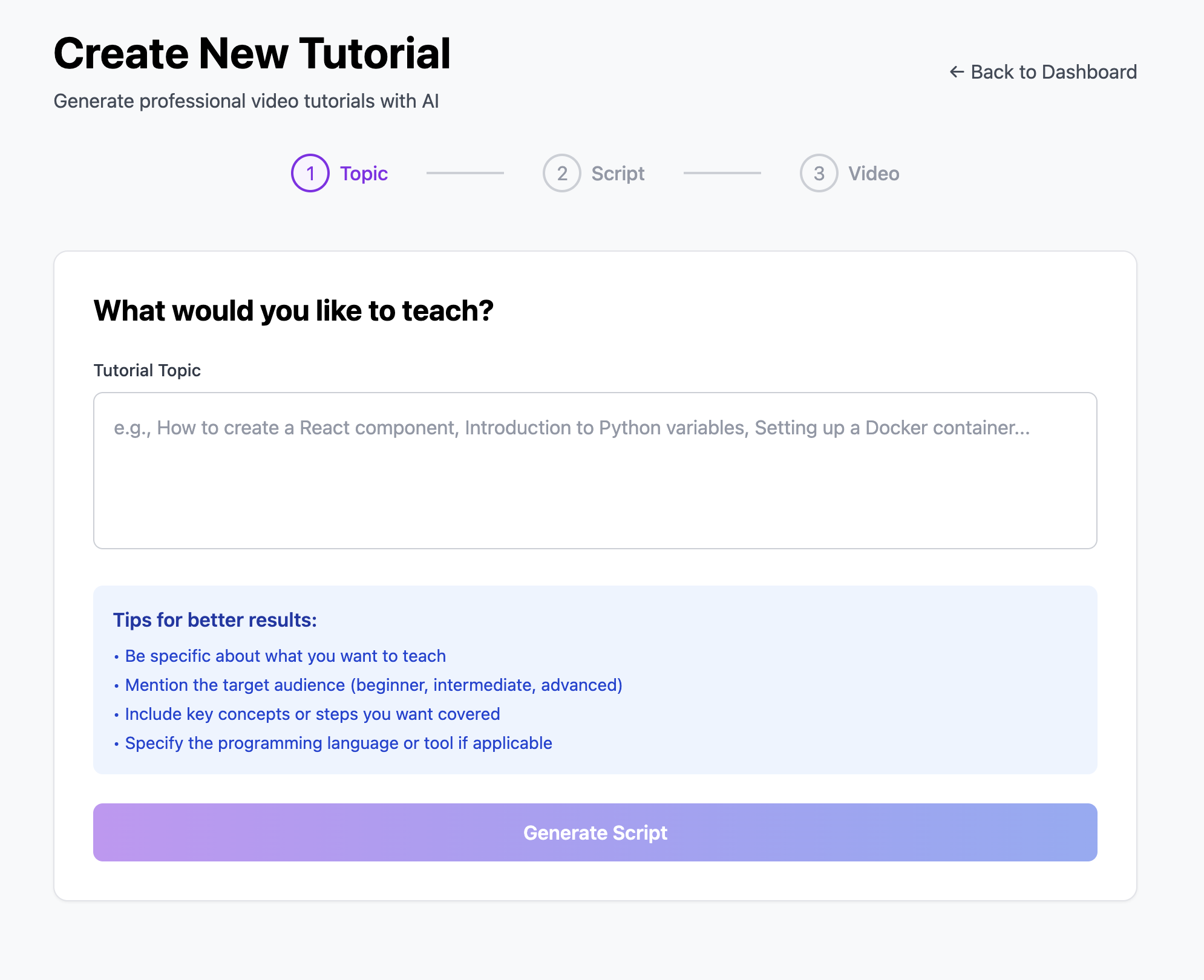The width and height of the screenshot is (1204, 980).
Task: Click the step 3 circle icon
Action: [x=819, y=174]
